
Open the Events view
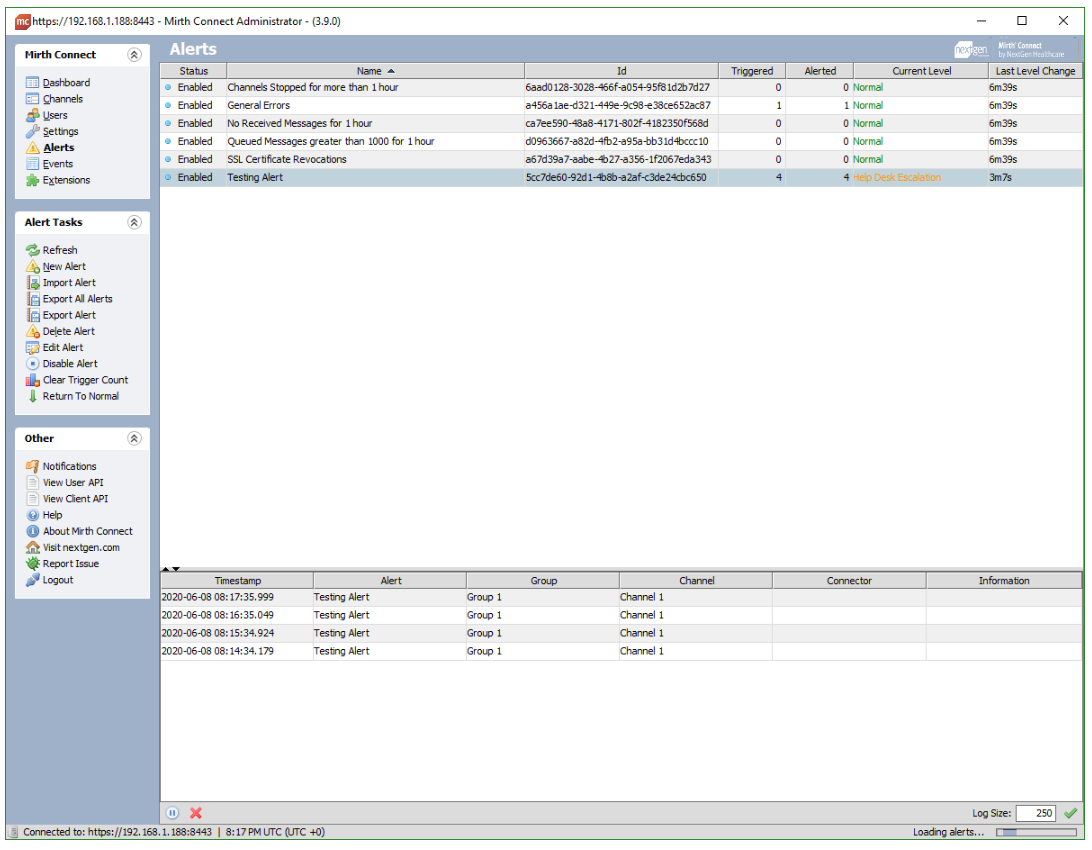[50, 164]
